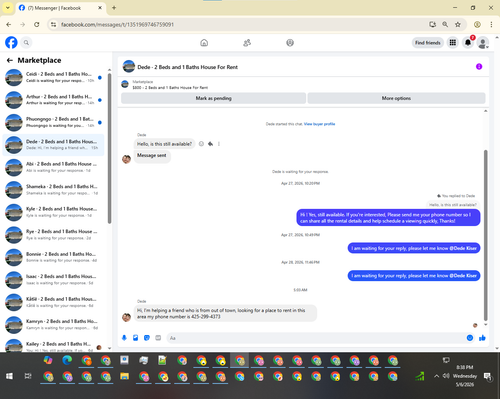React to 'Hello, is this still available?' message
Screen dimensions: 500x399
tap(201, 144)
